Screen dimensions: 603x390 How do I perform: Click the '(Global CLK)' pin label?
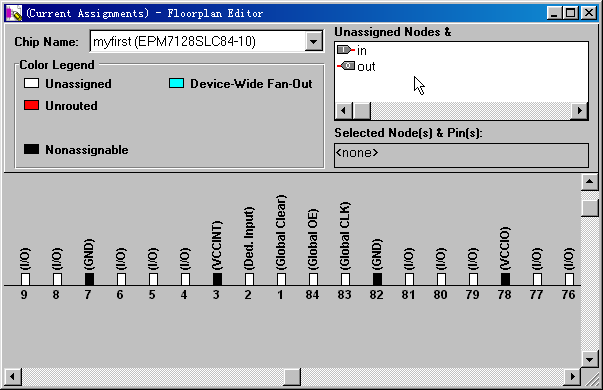coord(345,235)
